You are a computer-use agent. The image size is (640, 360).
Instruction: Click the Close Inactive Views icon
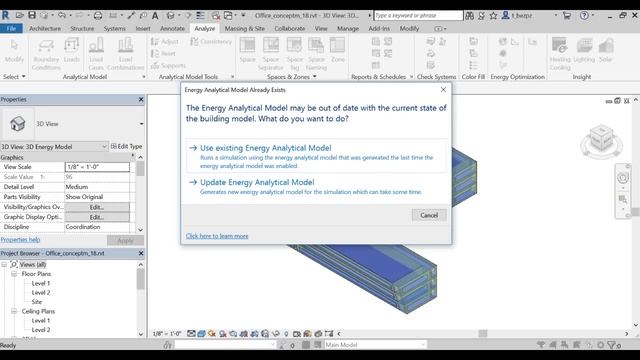(216, 16)
